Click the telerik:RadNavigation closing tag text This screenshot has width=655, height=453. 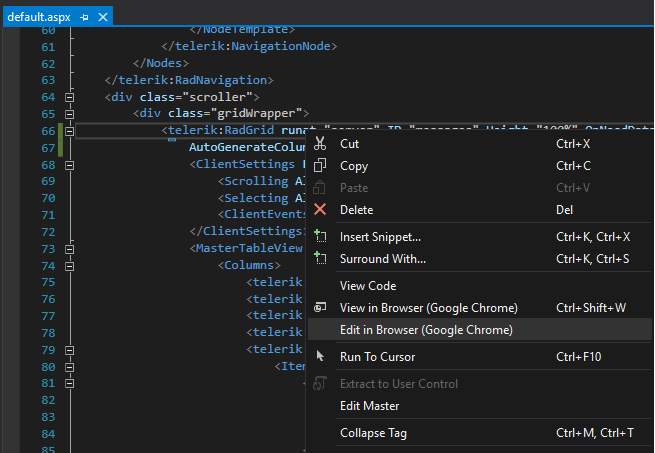pyautogui.click(x=189, y=80)
